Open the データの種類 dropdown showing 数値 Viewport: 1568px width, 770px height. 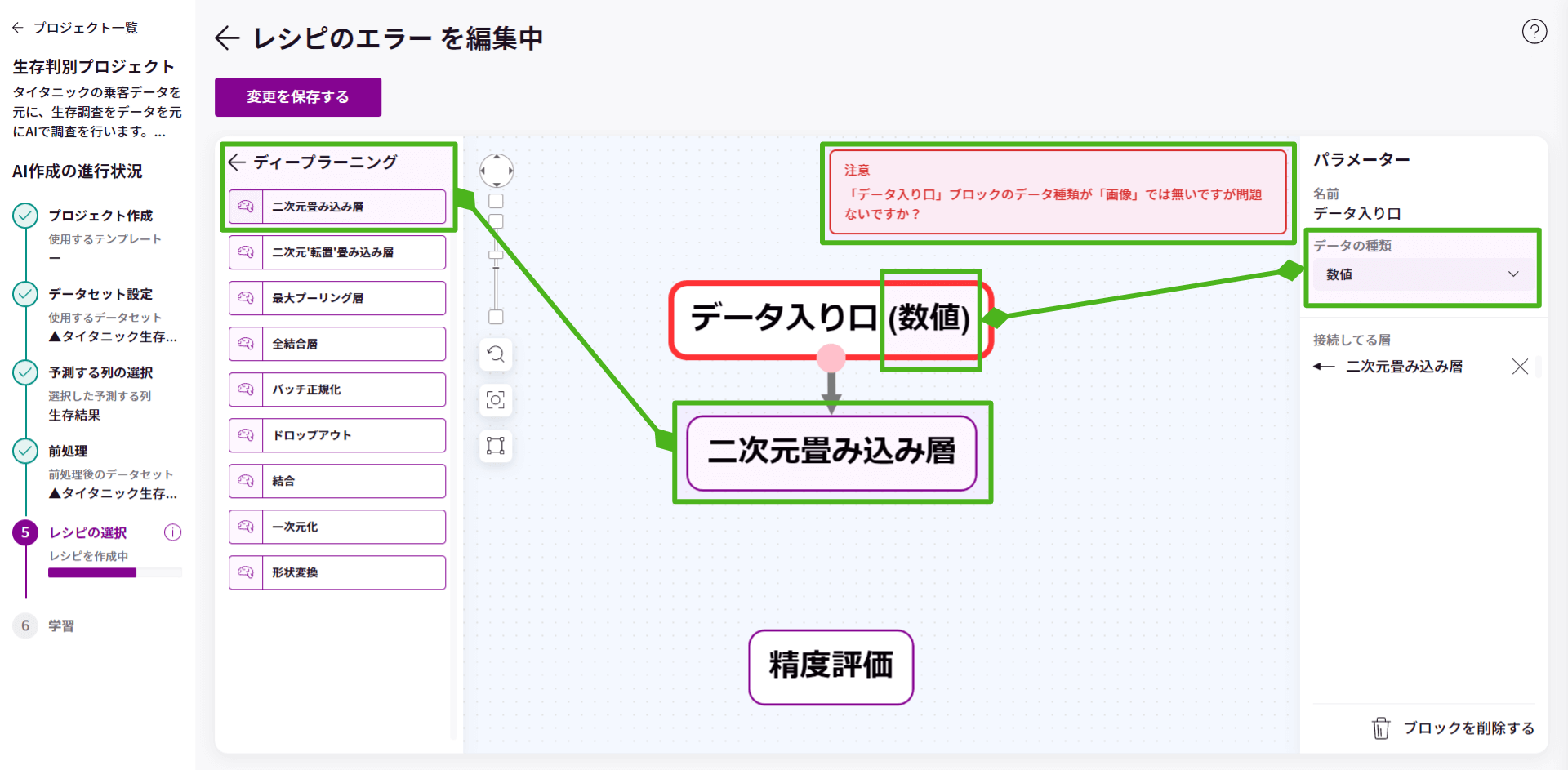[1423, 274]
